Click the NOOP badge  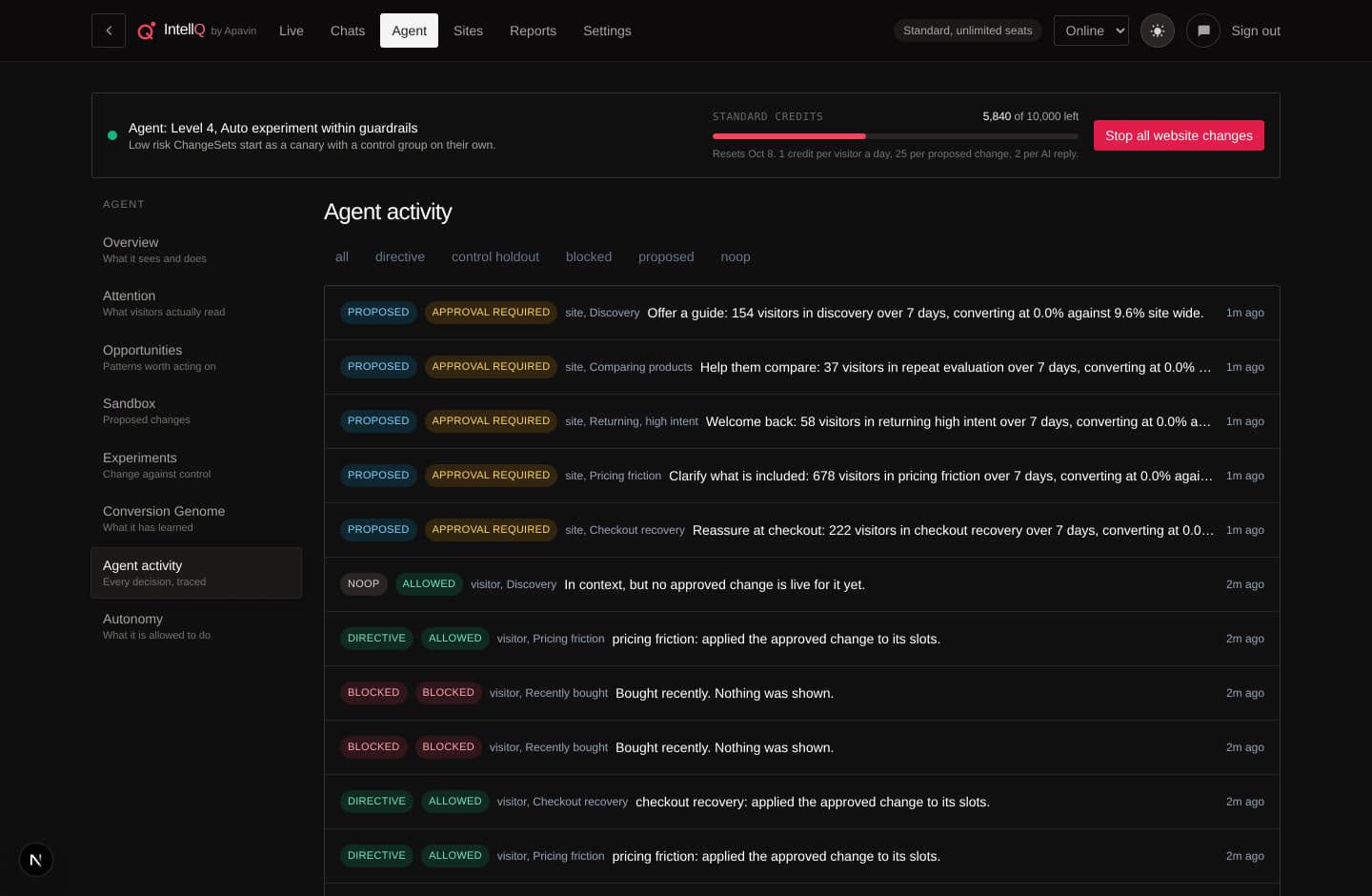click(363, 584)
